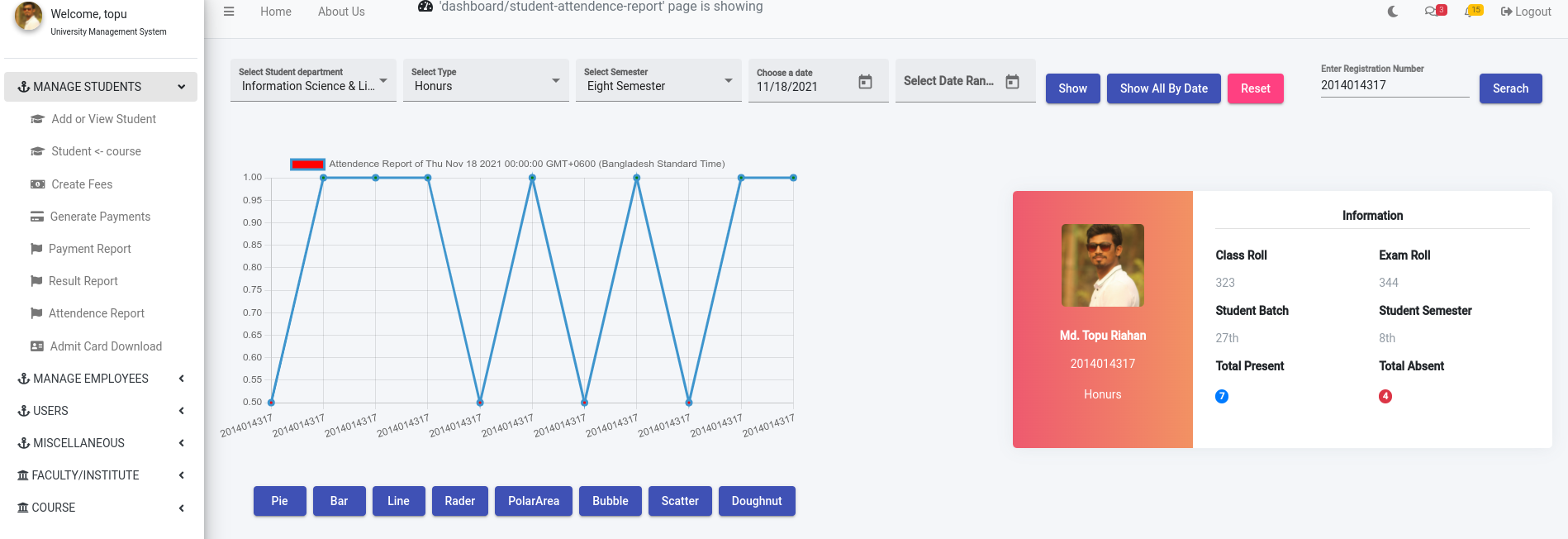Expand the FACULTY/INSTITUTE section
1568x539 pixels.
click(x=101, y=475)
